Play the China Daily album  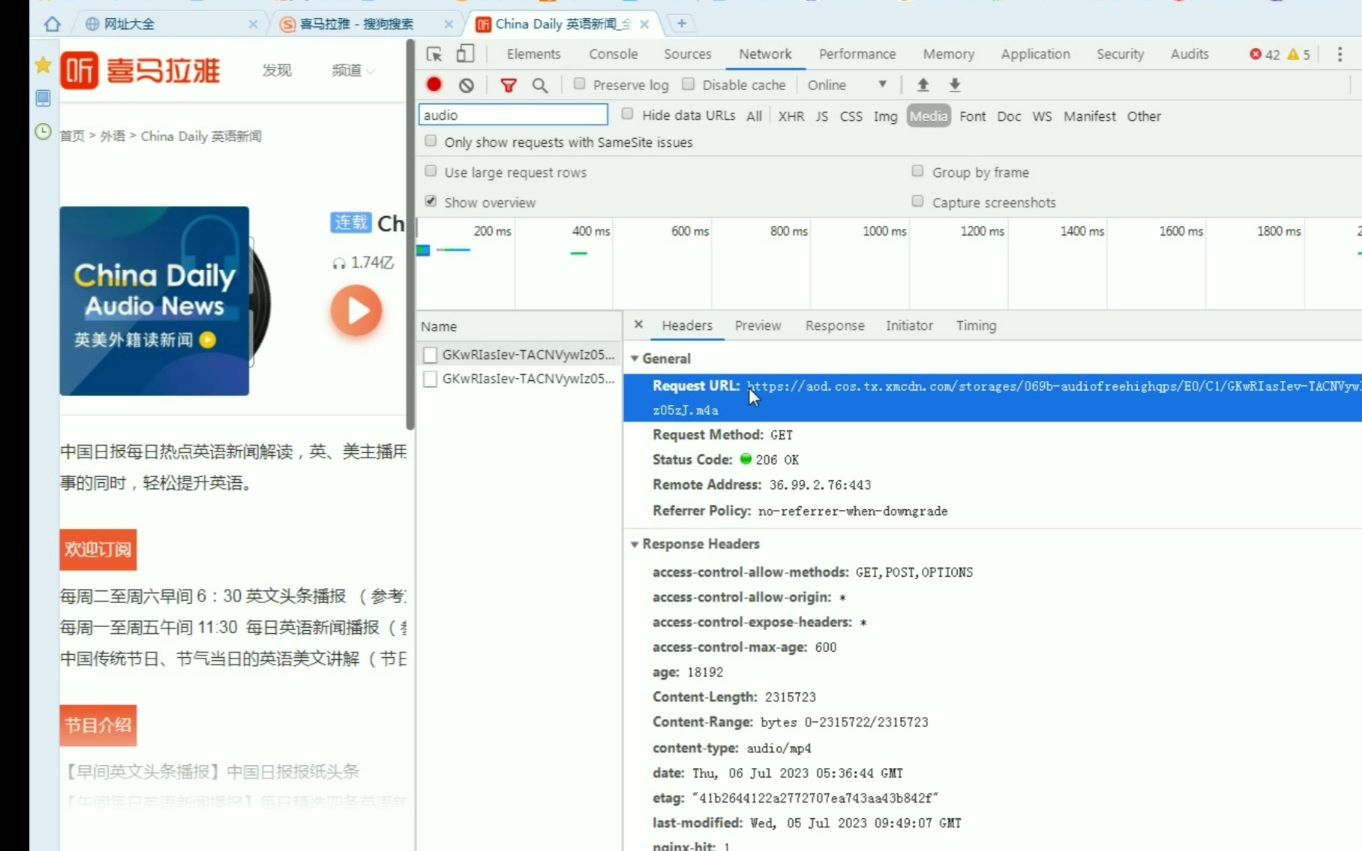356,310
